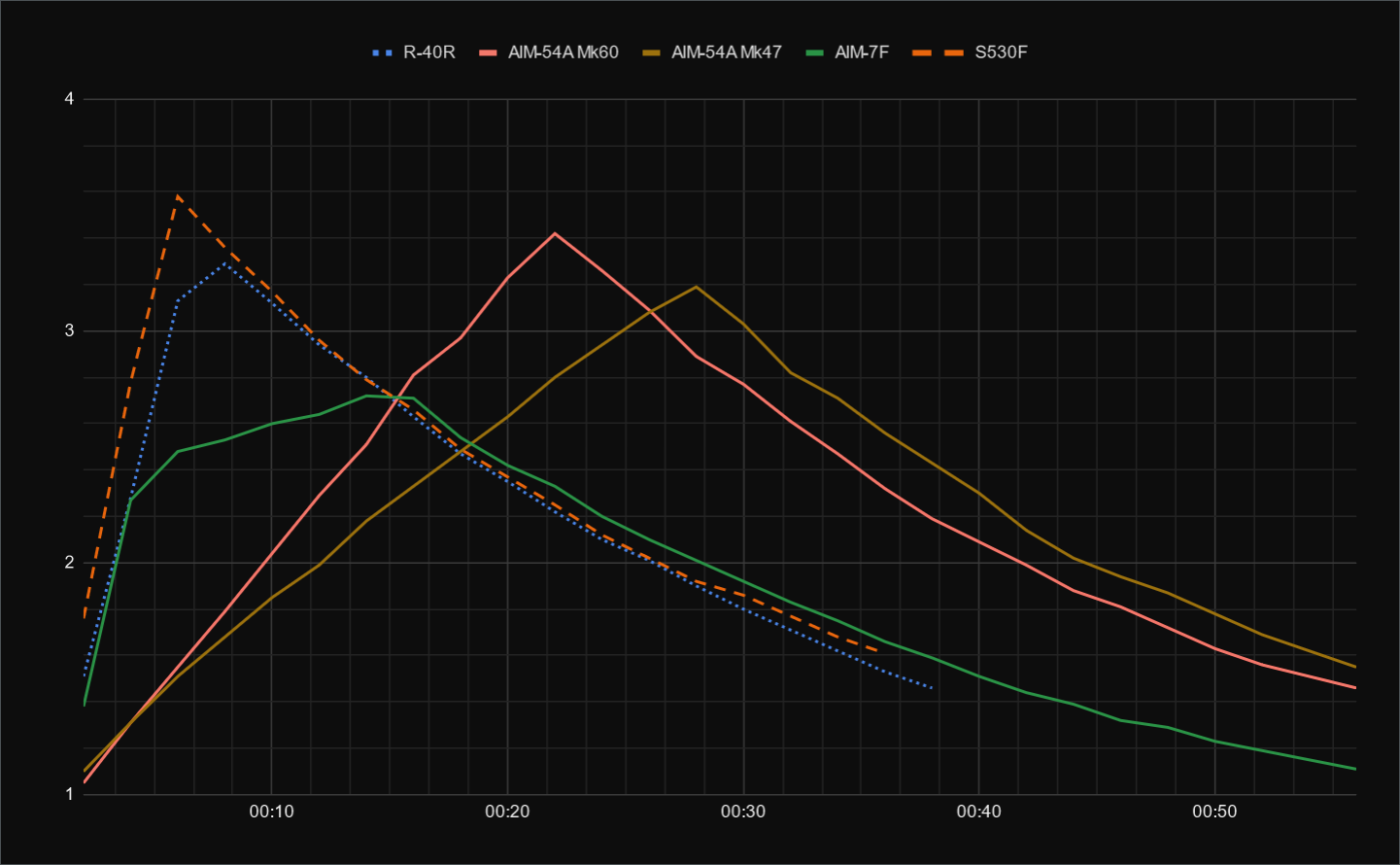This screenshot has height=865, width=1400.
Task: Click the S530F dashed line peak
Action: pos(178,196)
